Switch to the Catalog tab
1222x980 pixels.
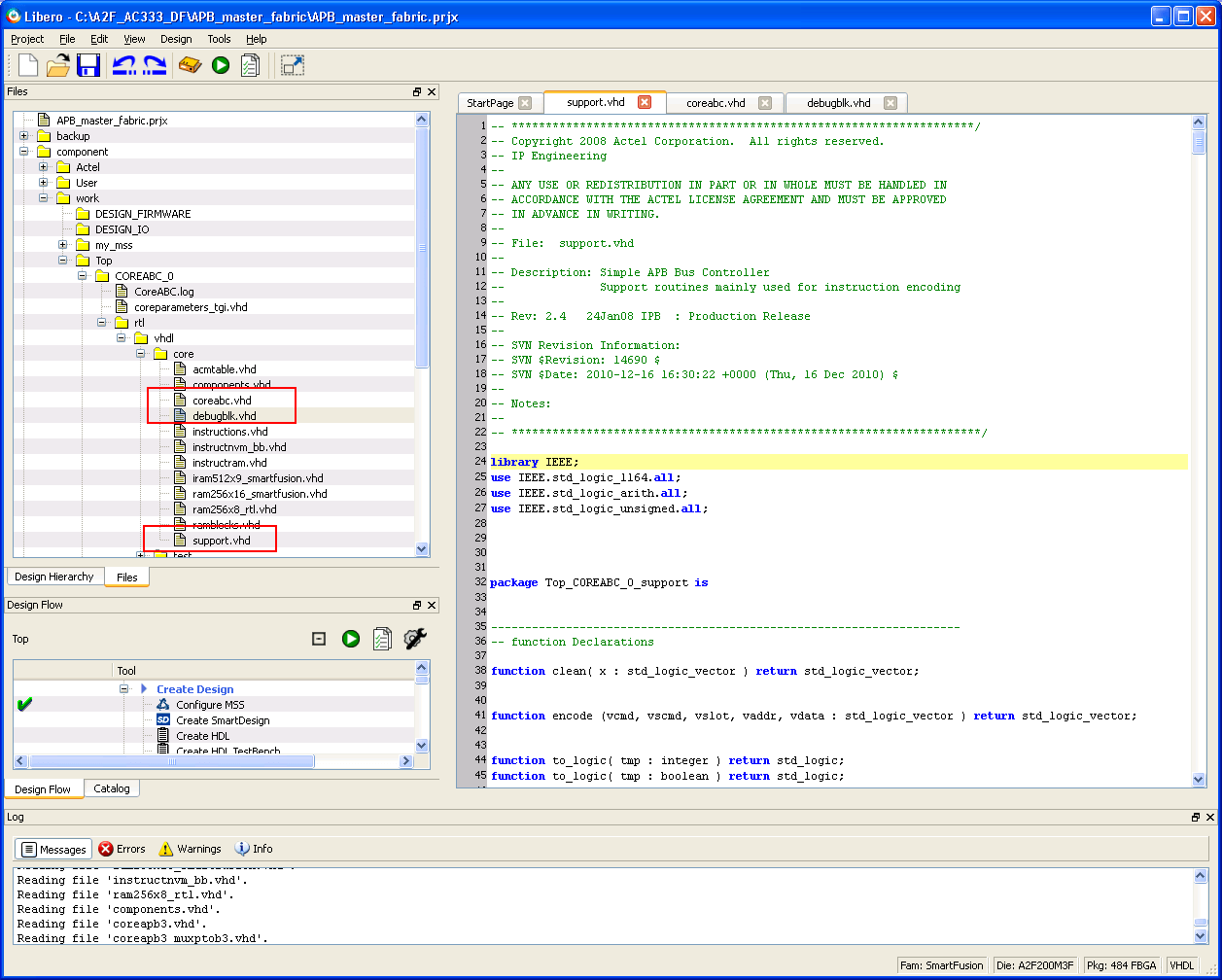(x=112, y=788)
